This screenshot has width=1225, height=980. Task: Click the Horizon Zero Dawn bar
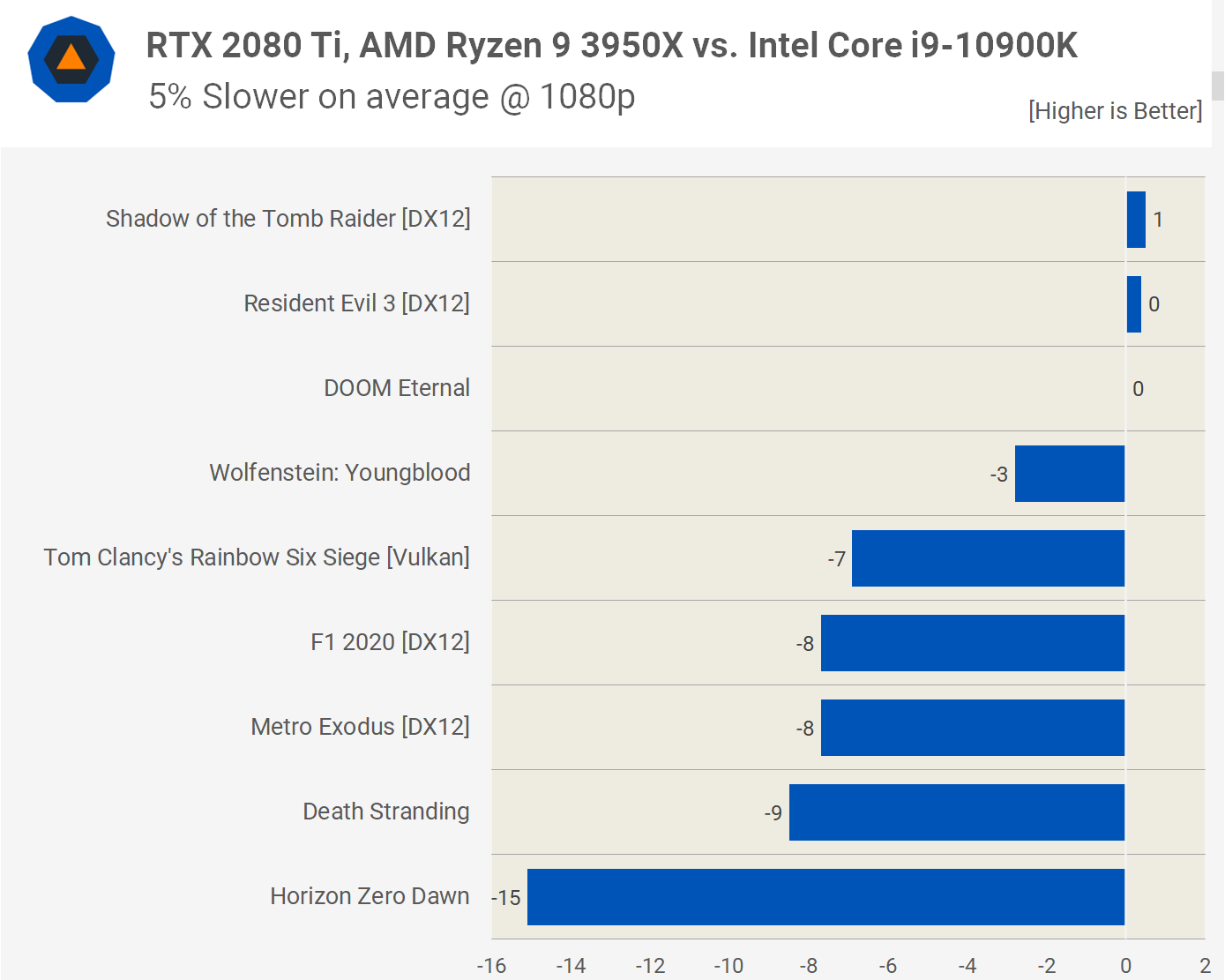point(825,897)
